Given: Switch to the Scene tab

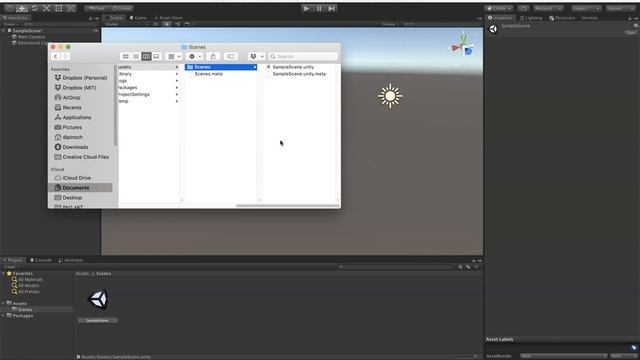Looking at the screenshot, I should pyautogui.click(x=114, y=18).
